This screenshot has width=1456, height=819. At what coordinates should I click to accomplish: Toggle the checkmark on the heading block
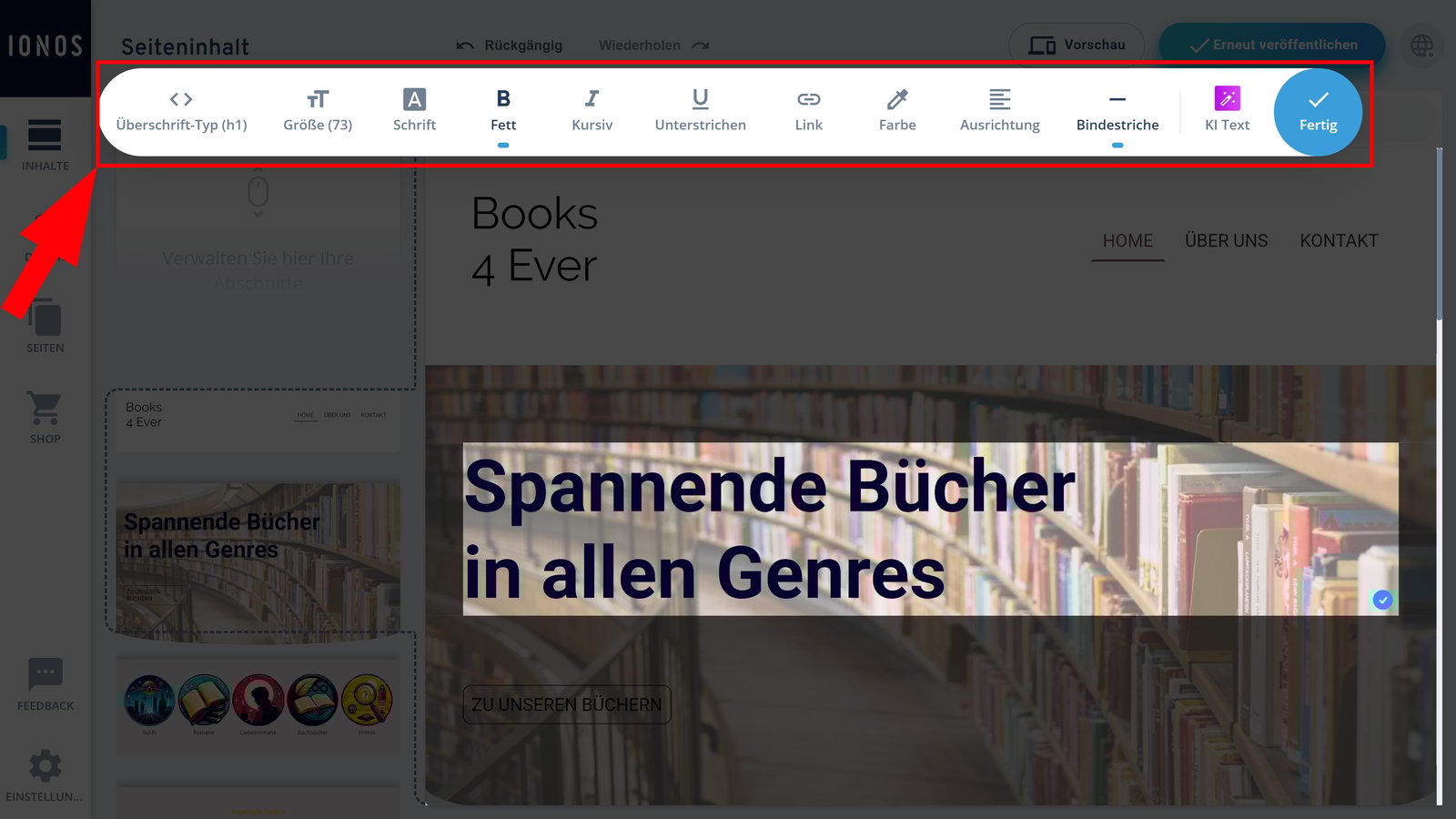(x=1383, y=600)
